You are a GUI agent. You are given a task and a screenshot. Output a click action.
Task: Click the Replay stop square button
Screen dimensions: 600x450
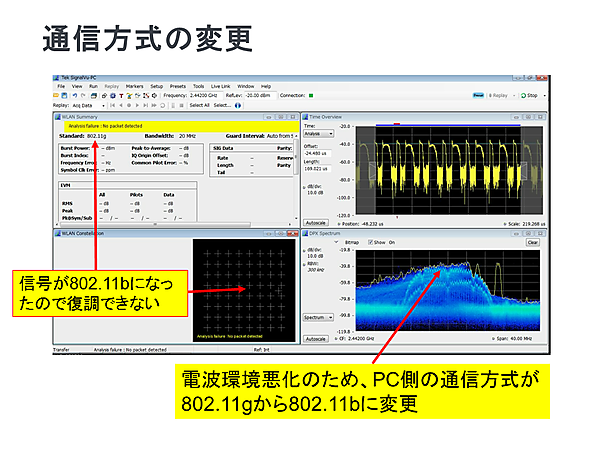(181, 105)
